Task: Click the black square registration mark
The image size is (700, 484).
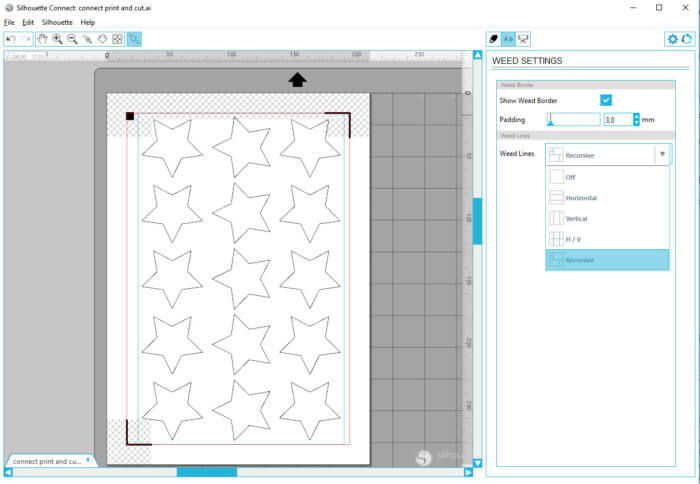Action: coord(130,116)
